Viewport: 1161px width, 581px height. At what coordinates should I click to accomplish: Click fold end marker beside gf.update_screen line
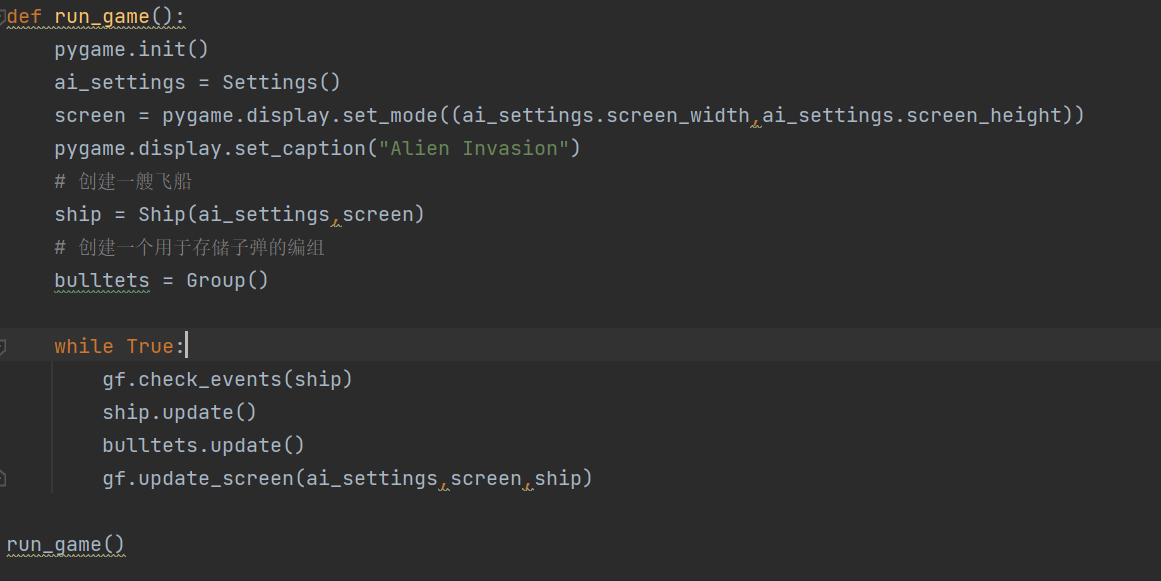pyautogui.click(x=2, y=479)
